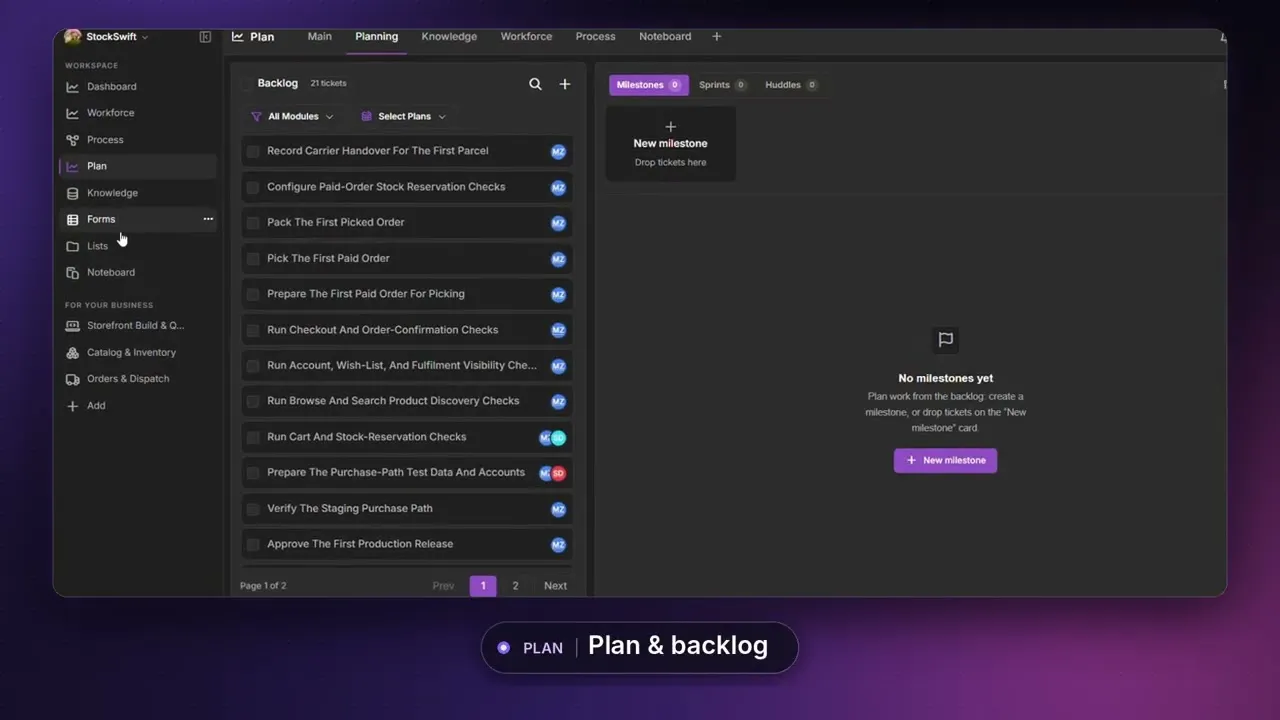Click the flag icon above No milestones yet
The width and height of the screenshot is (1280, 720).
click(945, 340)
